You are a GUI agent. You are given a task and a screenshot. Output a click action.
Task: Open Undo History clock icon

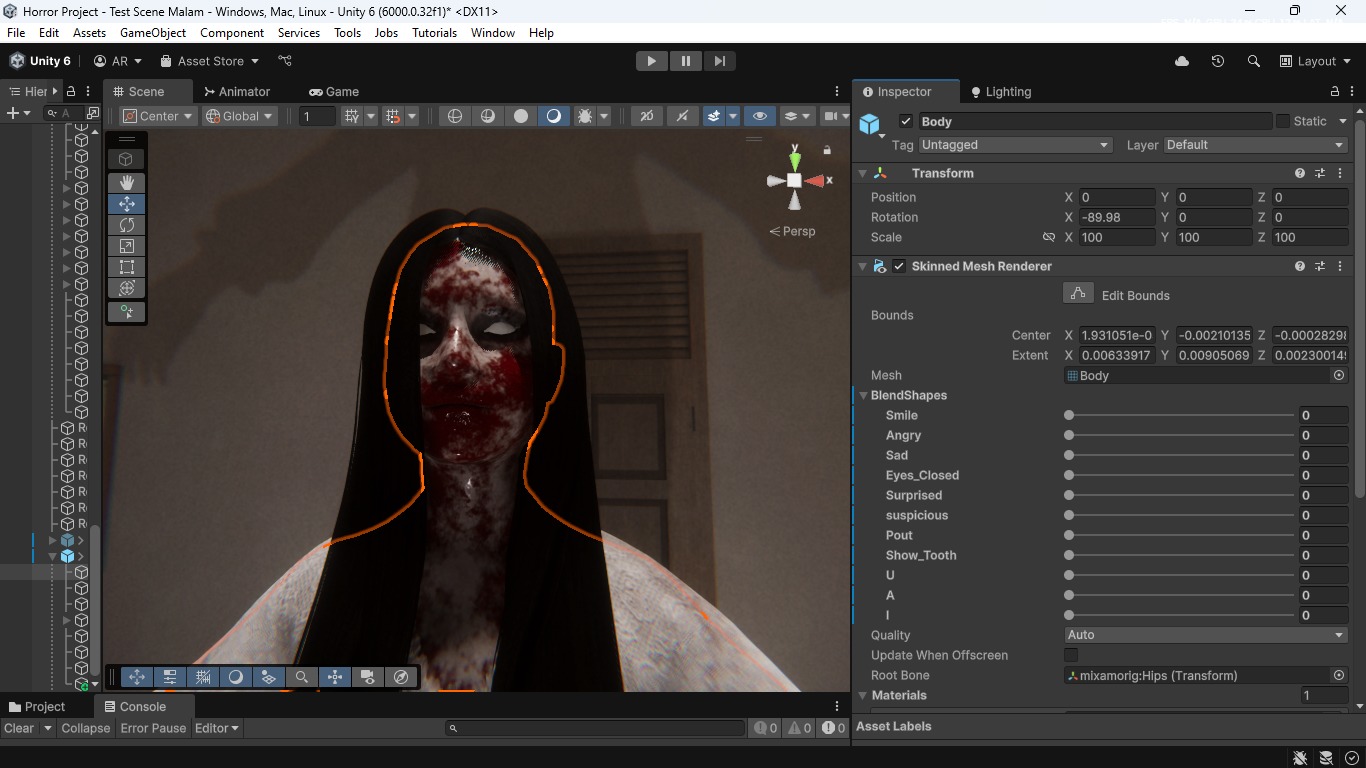click(1217, 61)
